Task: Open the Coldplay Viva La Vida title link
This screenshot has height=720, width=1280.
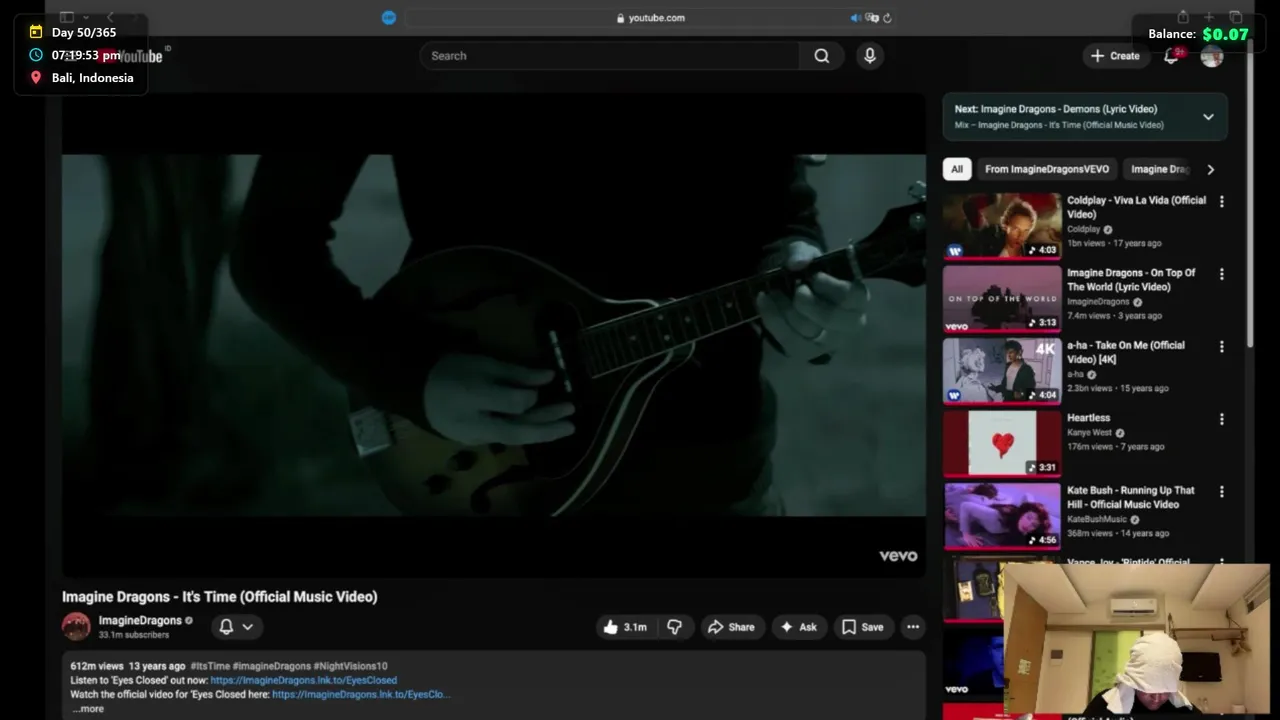Action: click(1136, 207)
